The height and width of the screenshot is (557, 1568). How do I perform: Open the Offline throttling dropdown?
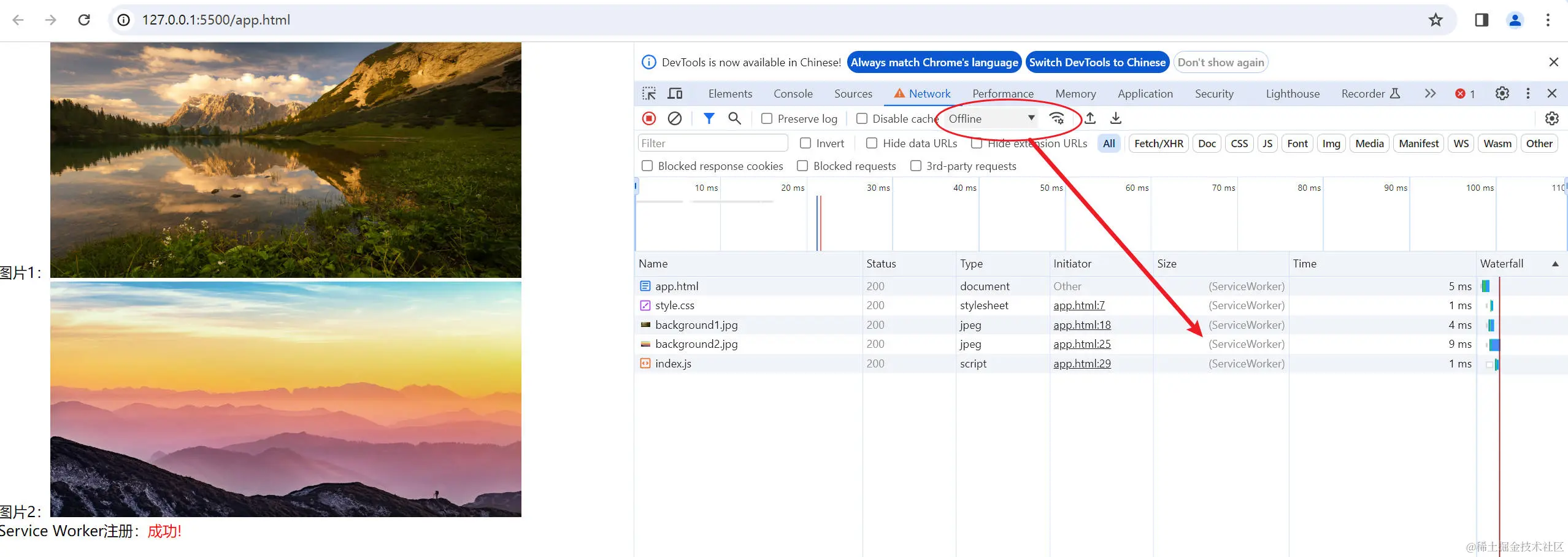tap(991, 118)
